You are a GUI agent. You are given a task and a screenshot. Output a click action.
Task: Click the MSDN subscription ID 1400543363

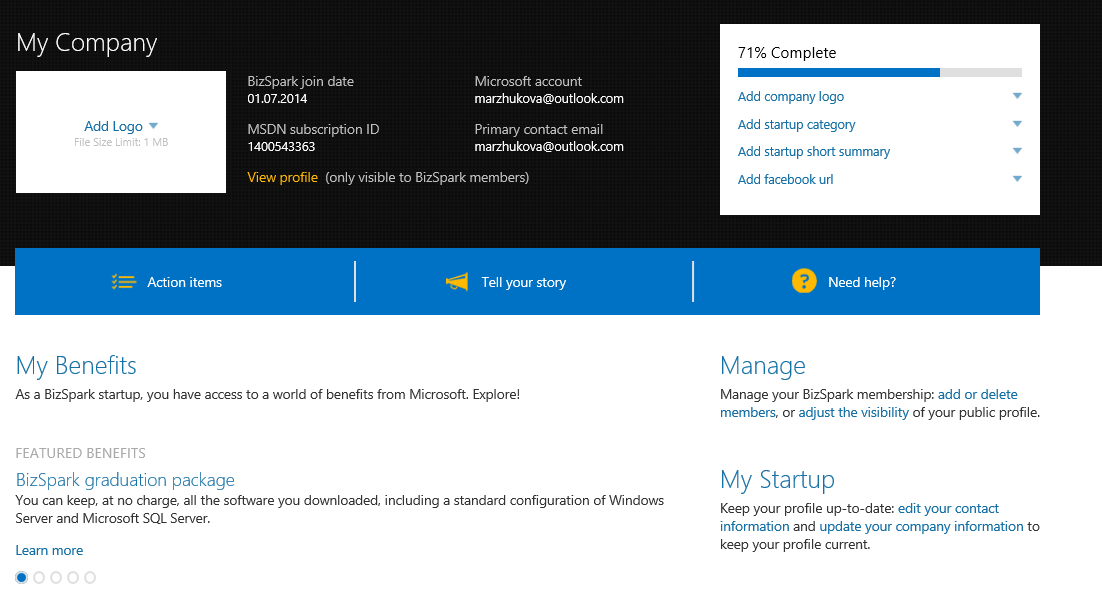point(281,147)
